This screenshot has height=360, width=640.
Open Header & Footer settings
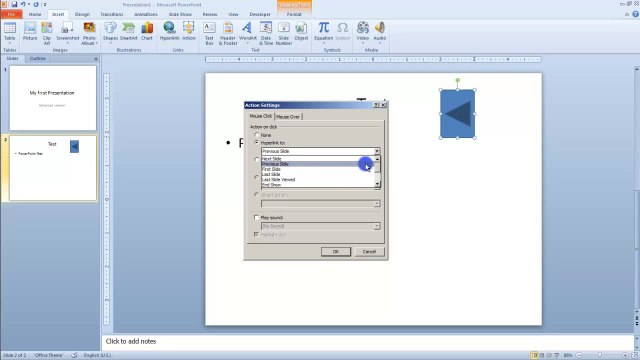point(228,33)
